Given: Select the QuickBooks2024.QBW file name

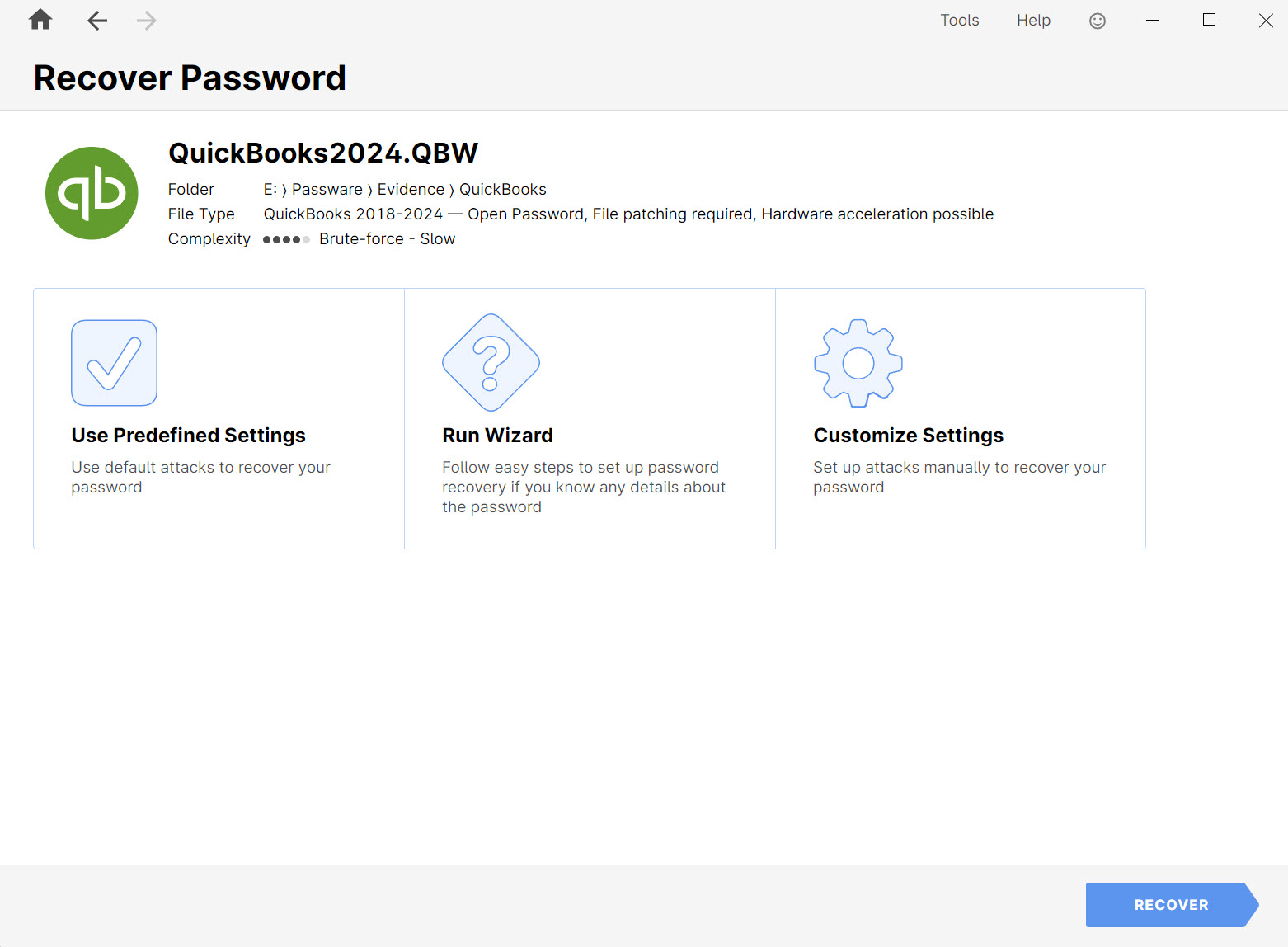Looking at the screenshot, I should point(322,153).
